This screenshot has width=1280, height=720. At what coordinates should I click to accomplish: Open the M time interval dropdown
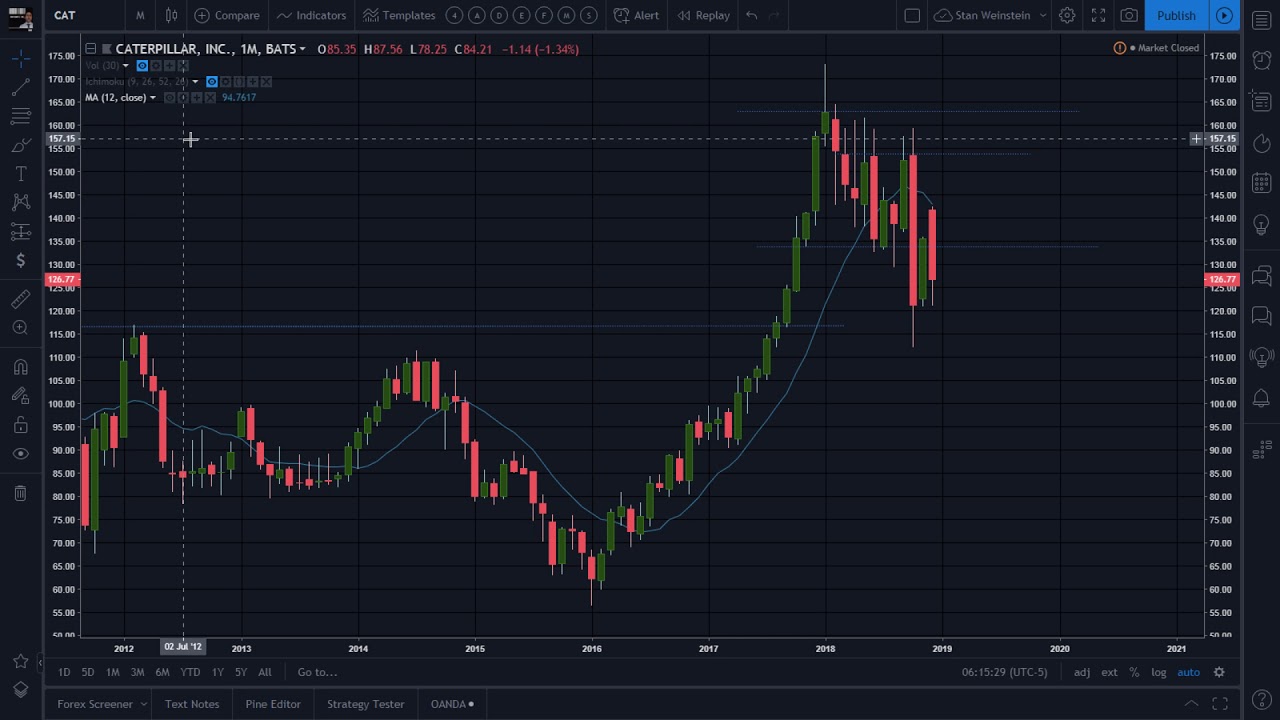140,15
